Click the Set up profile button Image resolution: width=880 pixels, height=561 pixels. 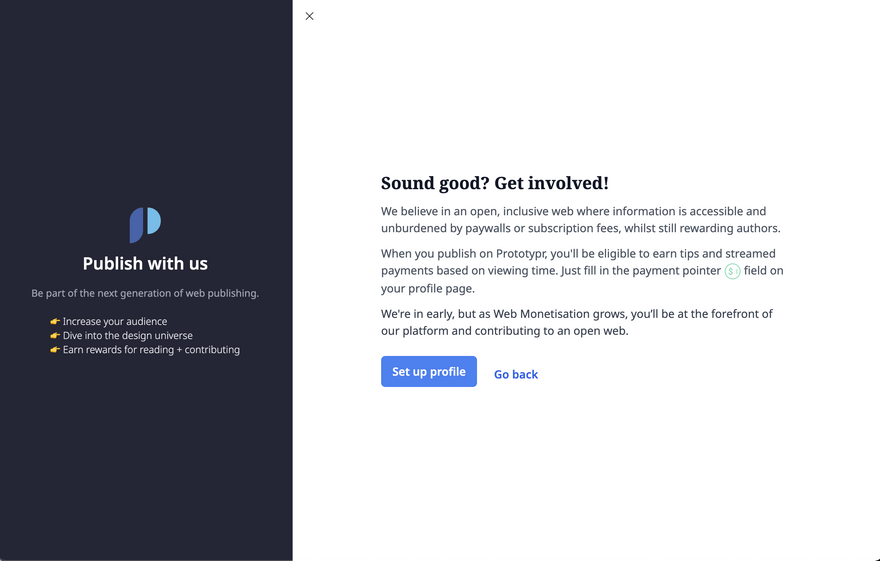click(x=429, y=371)
